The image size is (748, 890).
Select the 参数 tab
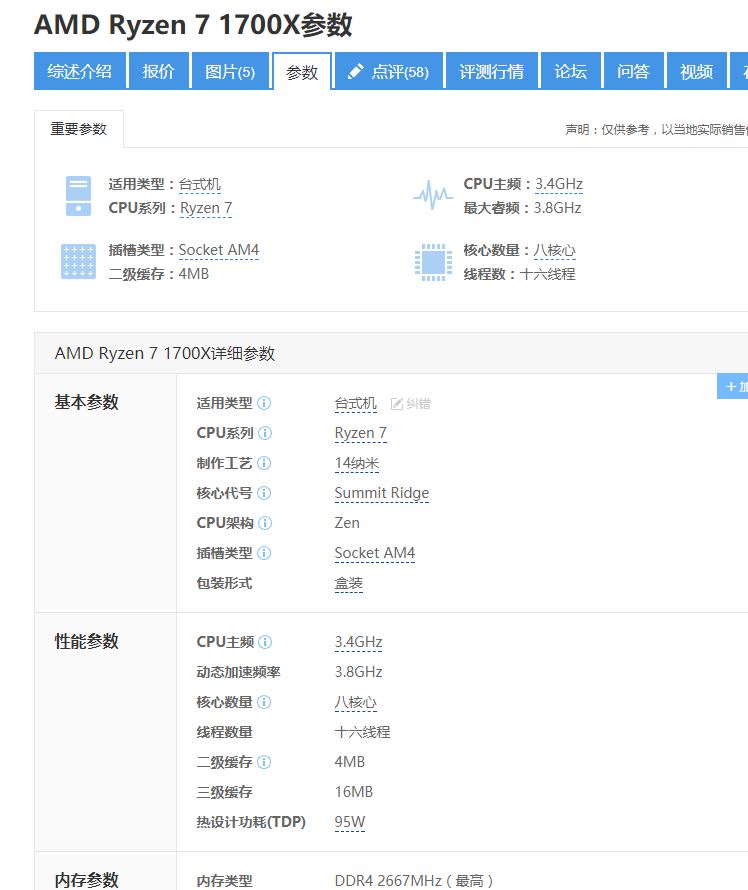(x=302, y=72)
